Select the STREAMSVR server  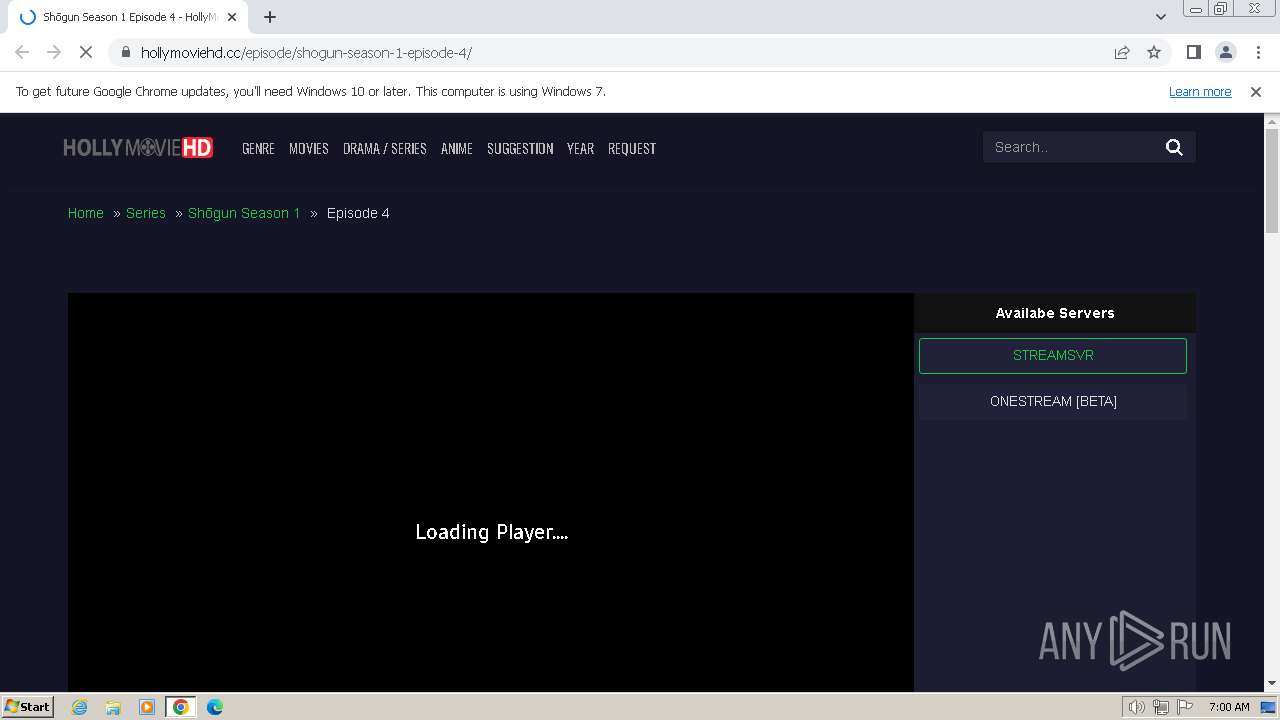click(1053, 355)
